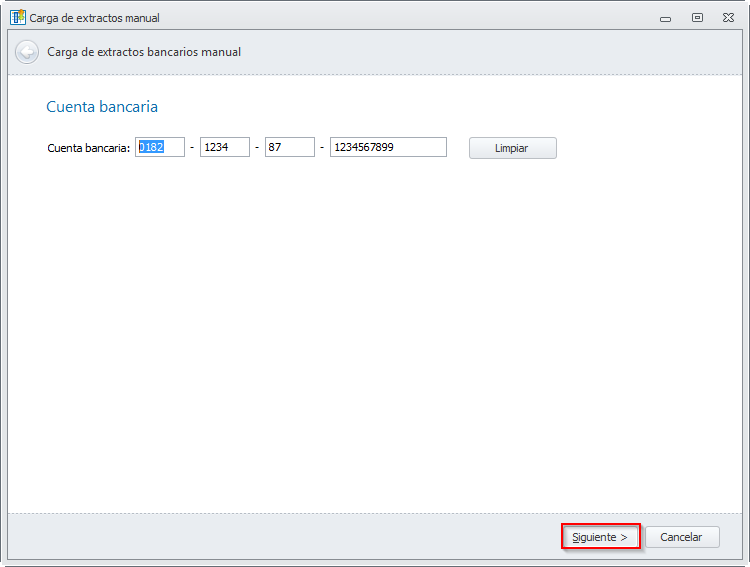Screen dimensions: 750x567
Task: Minimize the Carga de extractos manual window
Action: [665, 19]
